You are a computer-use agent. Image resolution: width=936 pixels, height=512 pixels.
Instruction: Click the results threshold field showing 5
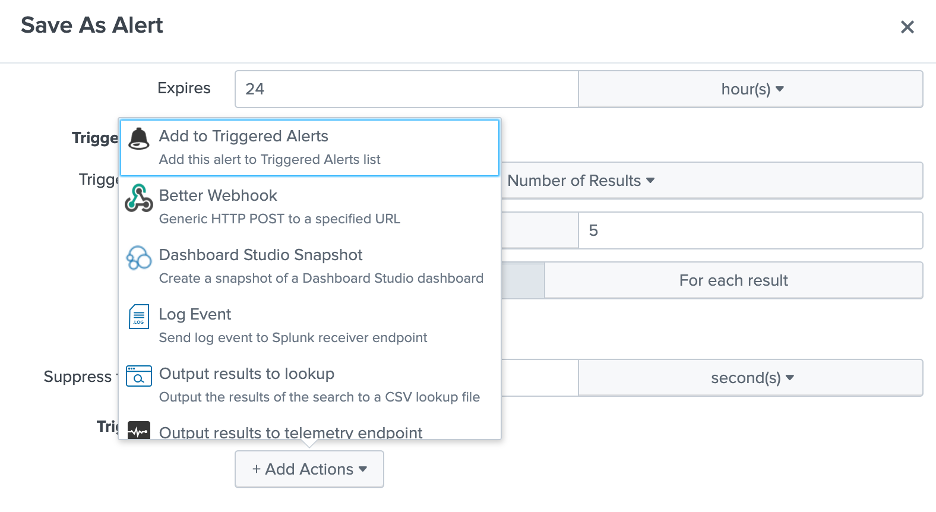point(750,230)
